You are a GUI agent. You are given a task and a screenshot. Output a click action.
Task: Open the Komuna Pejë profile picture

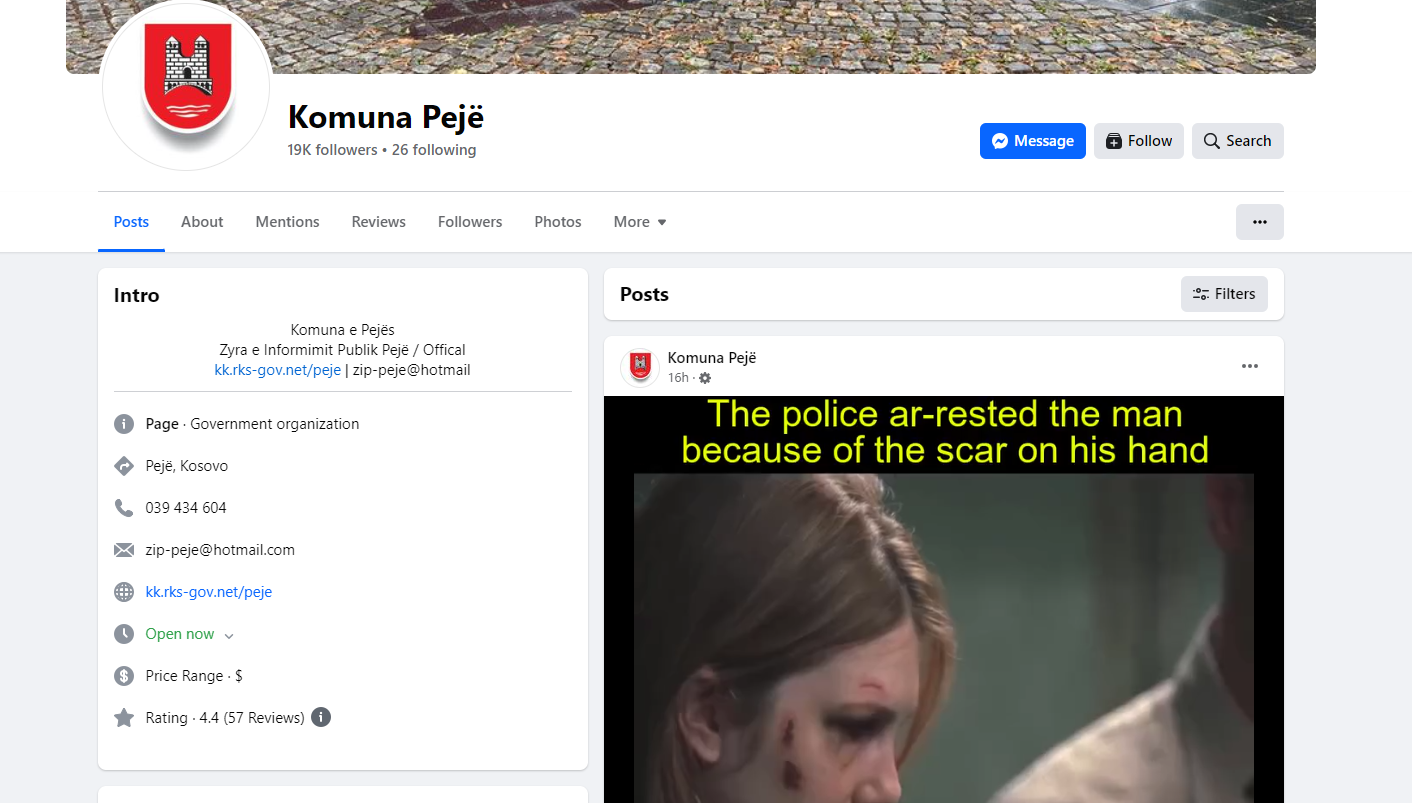coord(186,85)
